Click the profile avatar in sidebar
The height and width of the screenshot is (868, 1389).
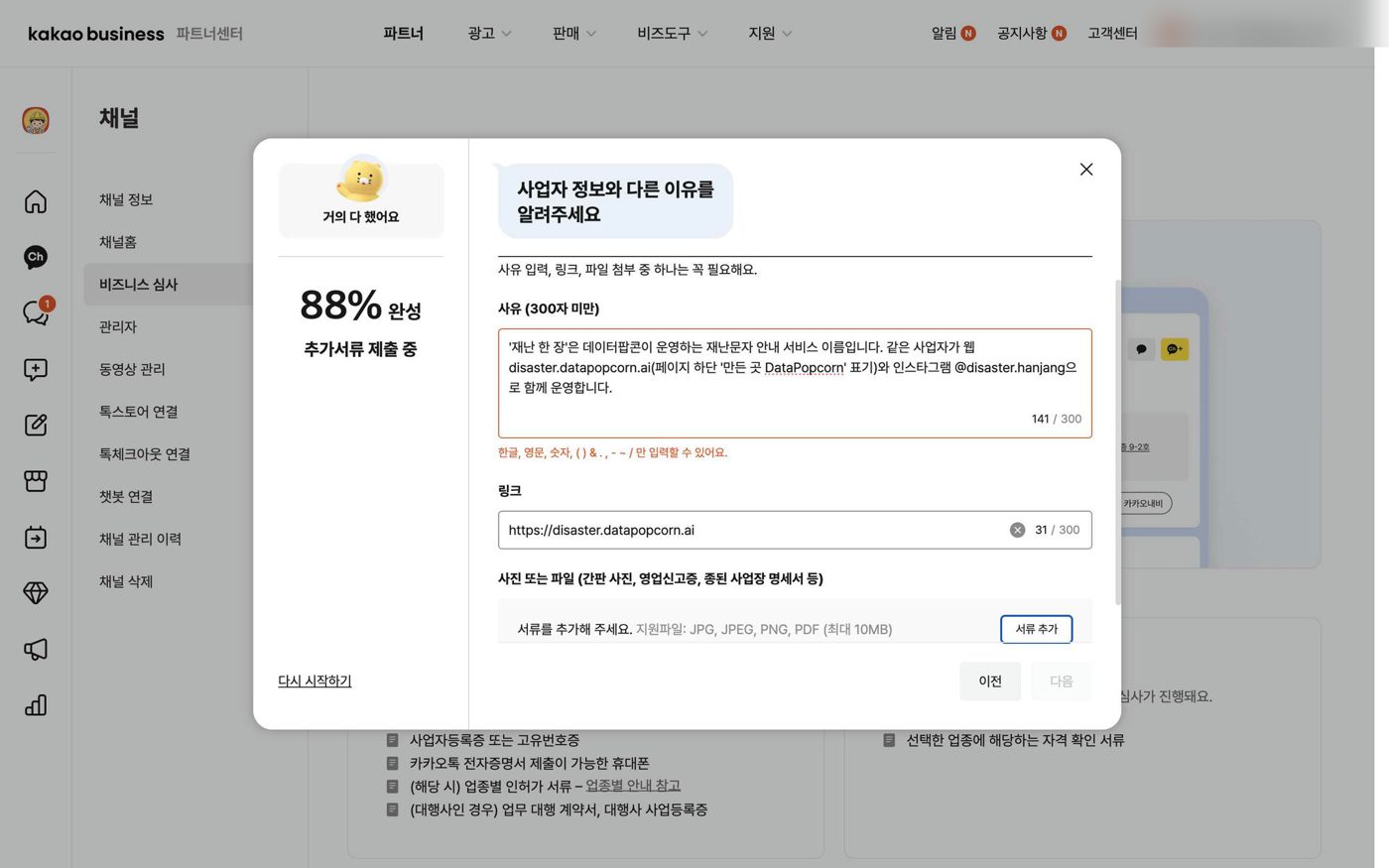(x=36, y=120)
